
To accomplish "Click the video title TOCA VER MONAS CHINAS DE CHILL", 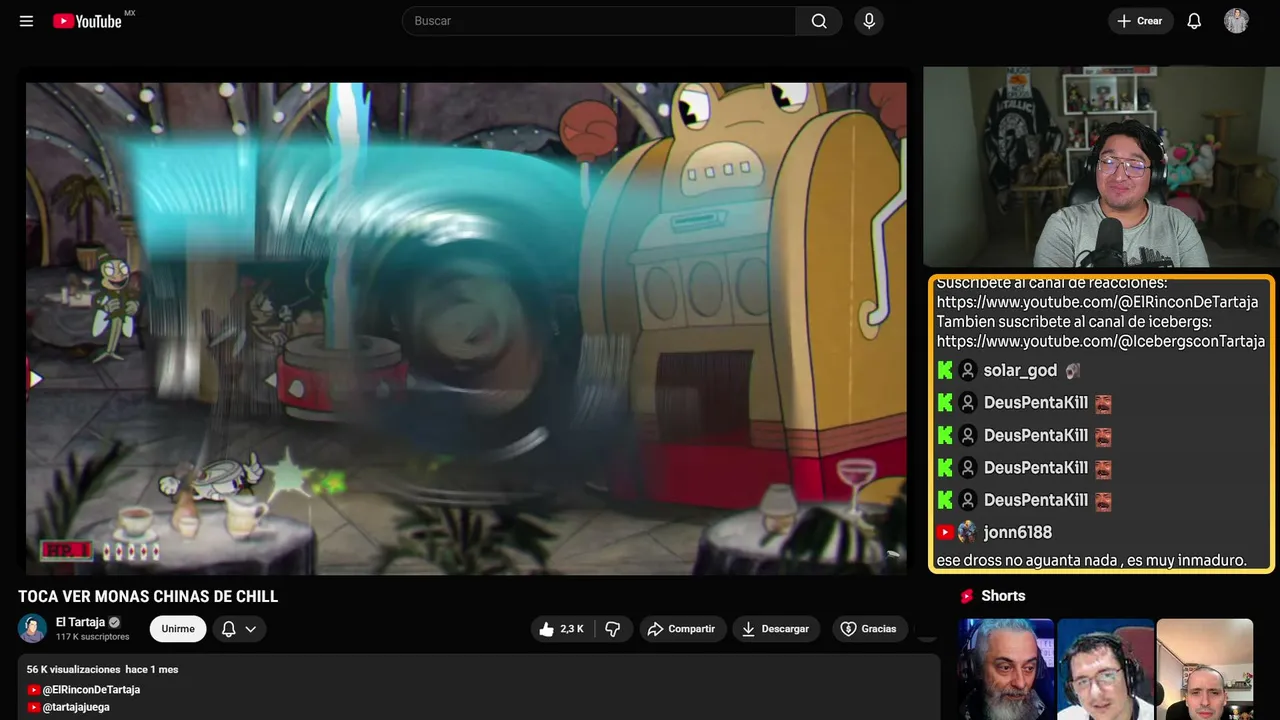I will point(148,597).
